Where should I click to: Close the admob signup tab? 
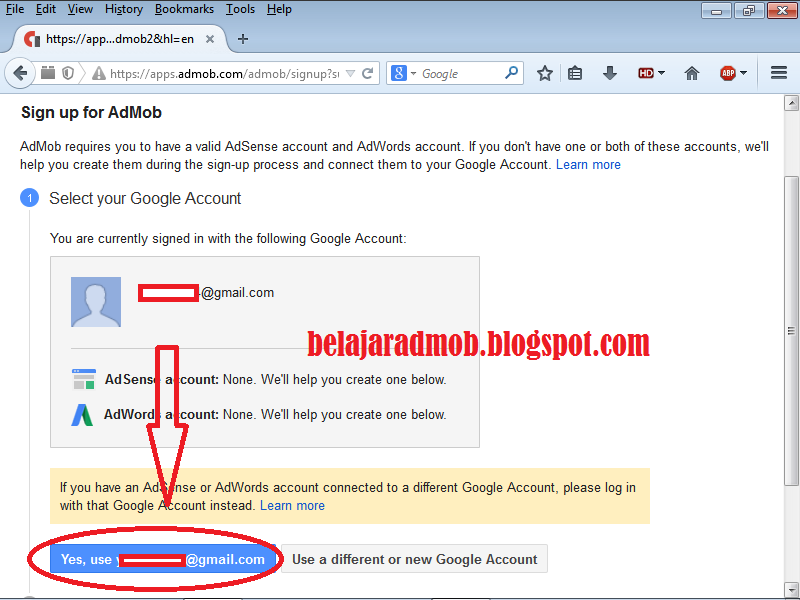click(x=210, y=39)
